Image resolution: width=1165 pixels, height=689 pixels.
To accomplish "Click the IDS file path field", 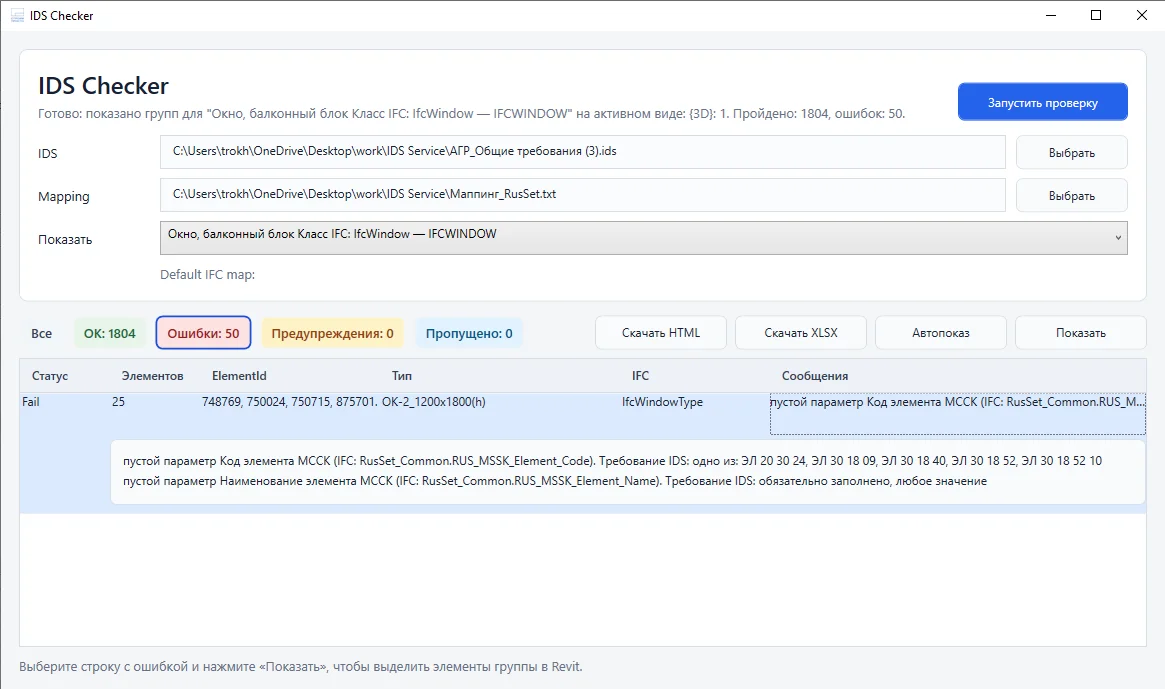I will tap(582, 152).
